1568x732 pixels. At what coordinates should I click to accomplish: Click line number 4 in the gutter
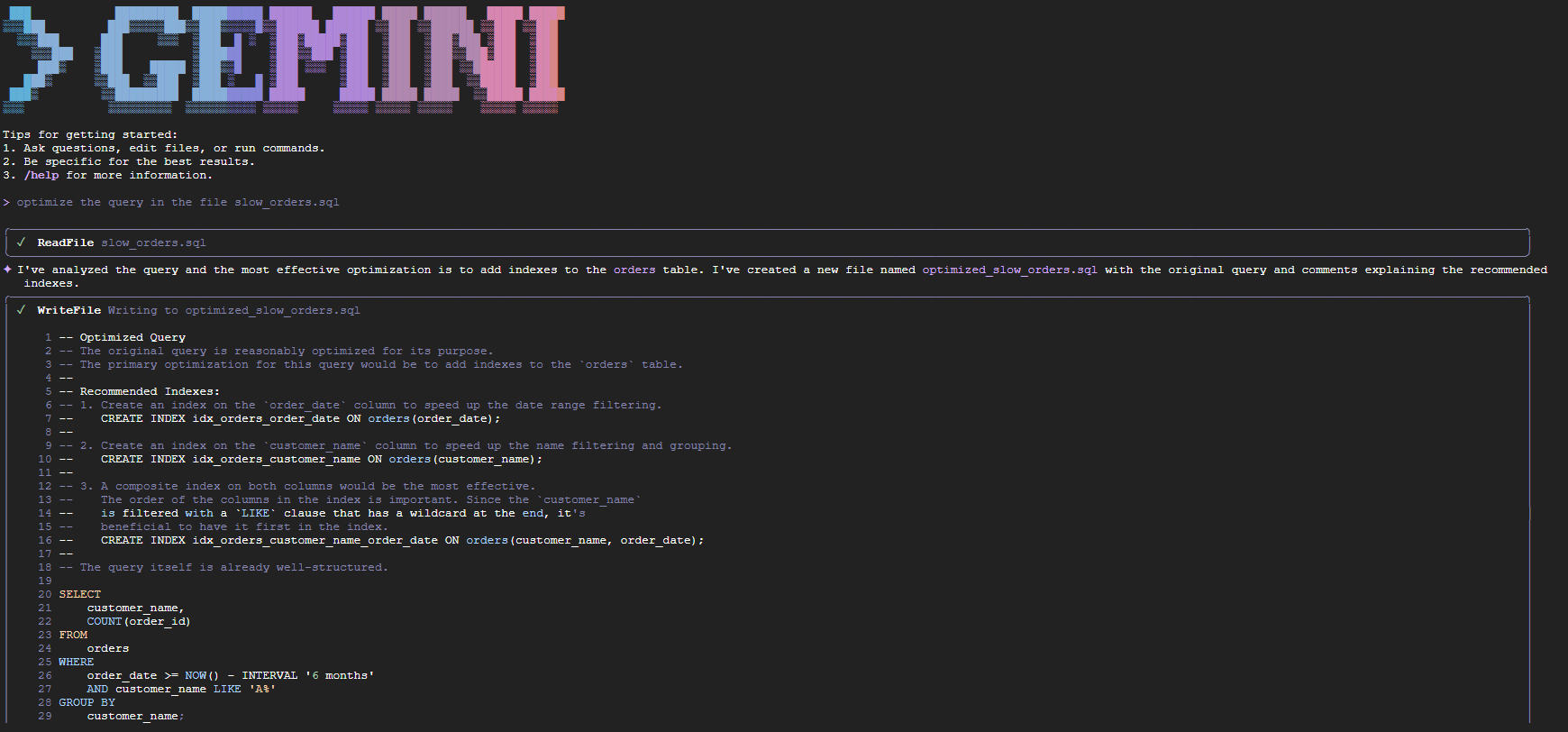coord(49,378)
